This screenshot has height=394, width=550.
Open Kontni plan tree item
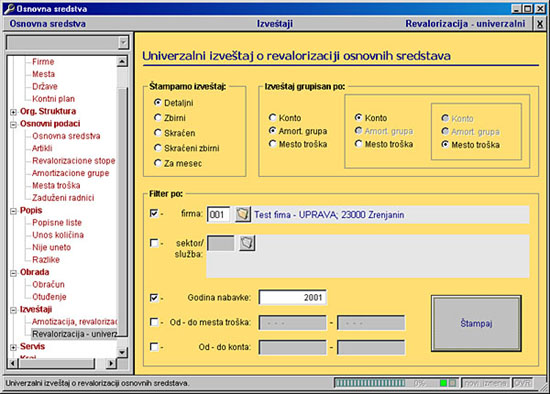tap(53, 99)
